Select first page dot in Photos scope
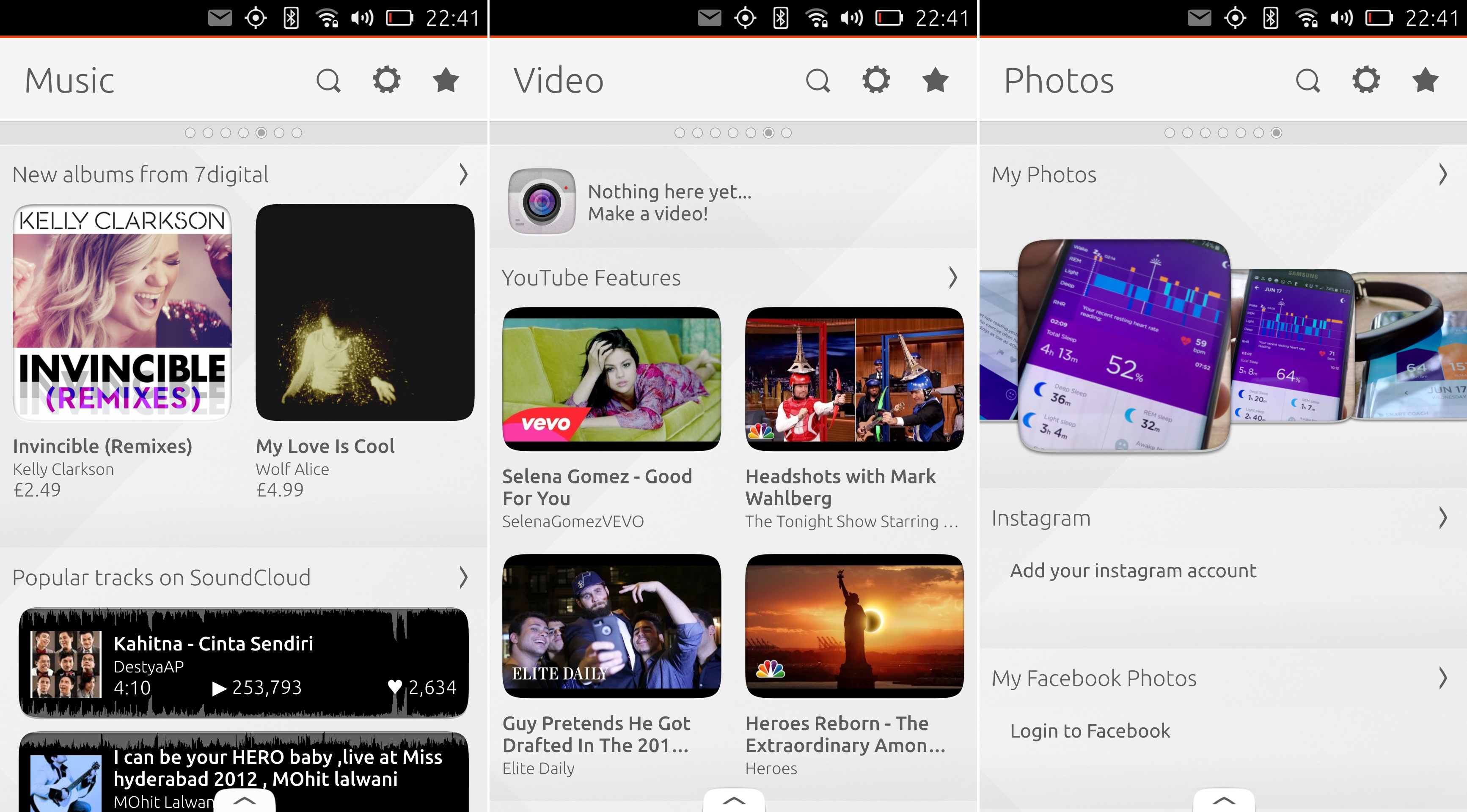The height and width of the screenshot is (812, 1467). (1170, 132)
